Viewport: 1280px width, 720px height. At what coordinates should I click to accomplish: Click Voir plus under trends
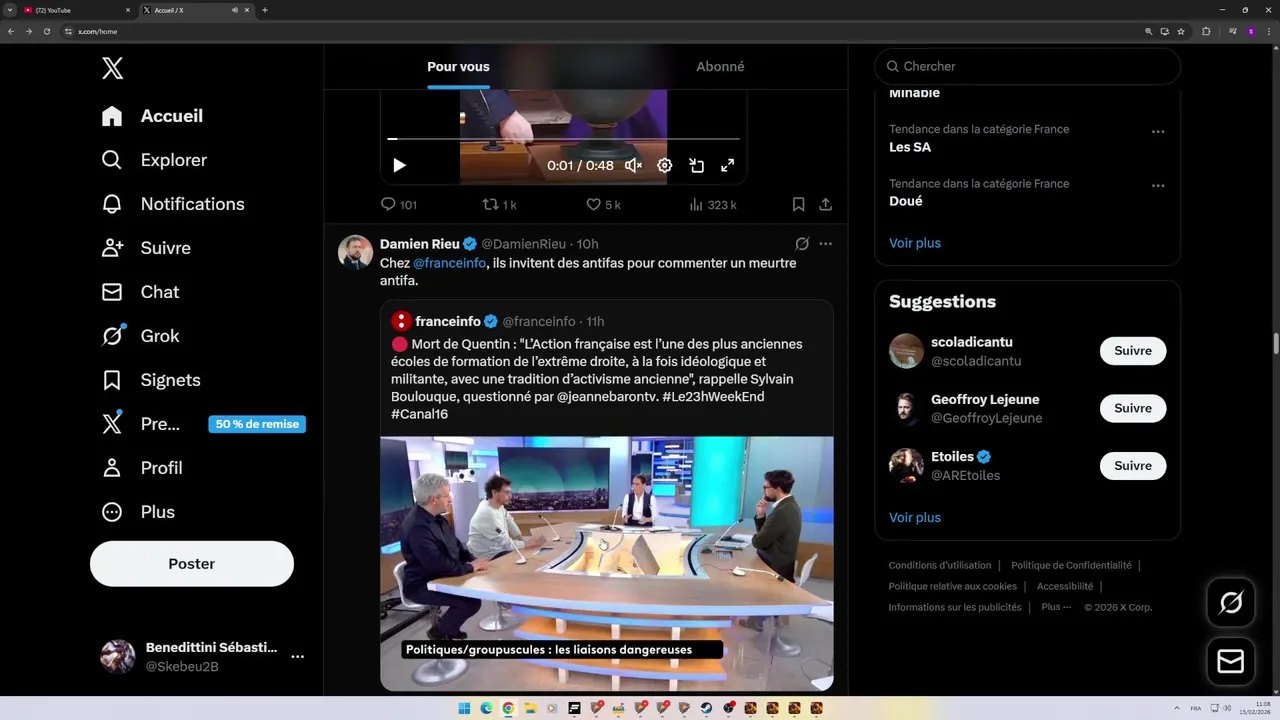(915, 243)
